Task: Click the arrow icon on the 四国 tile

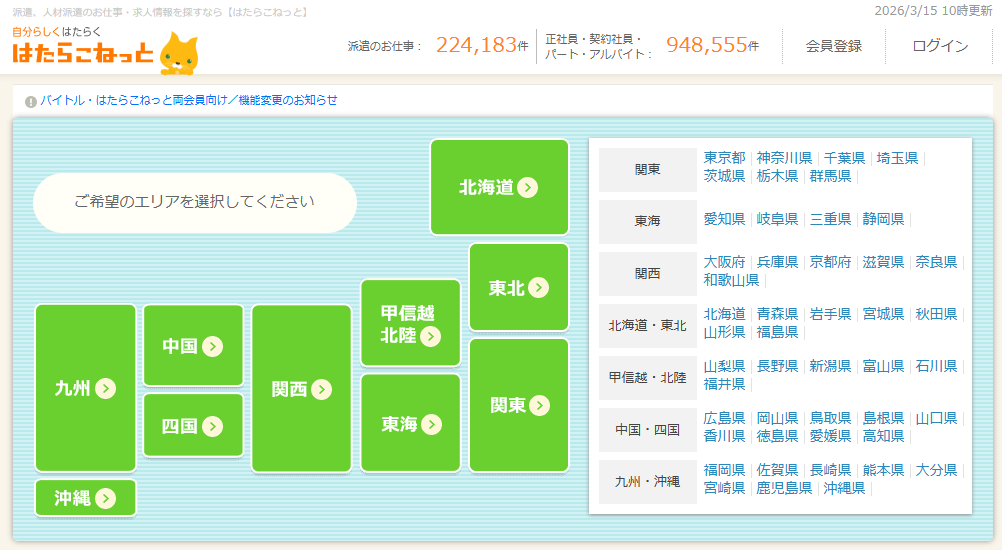Action: point(212,426)
